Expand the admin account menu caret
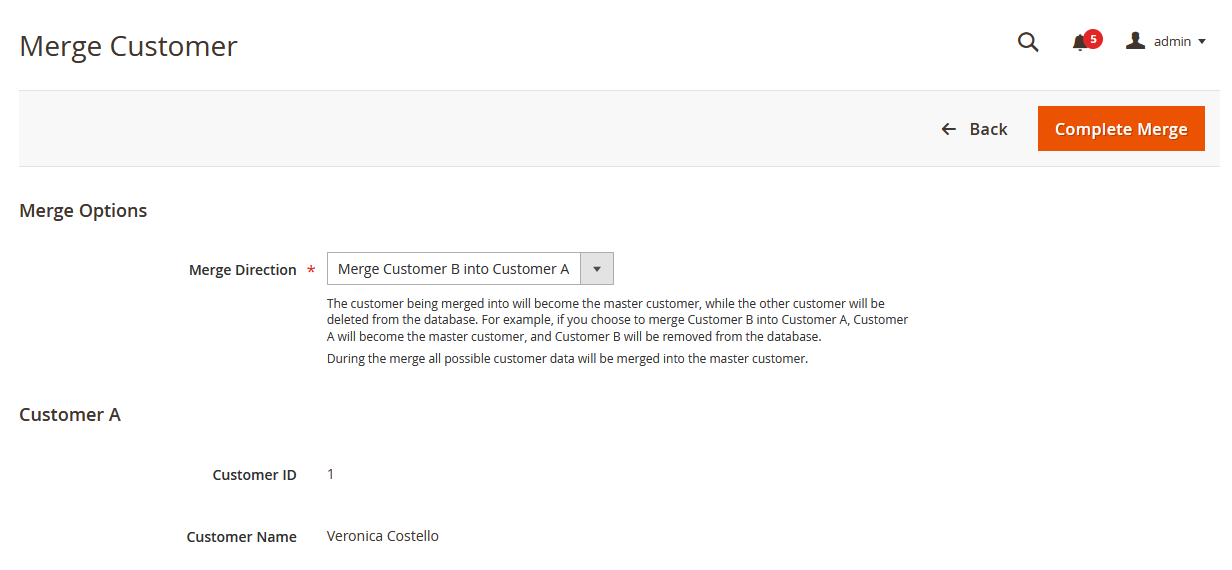Screen dimensions: 1232x570 pos(1202,42)
